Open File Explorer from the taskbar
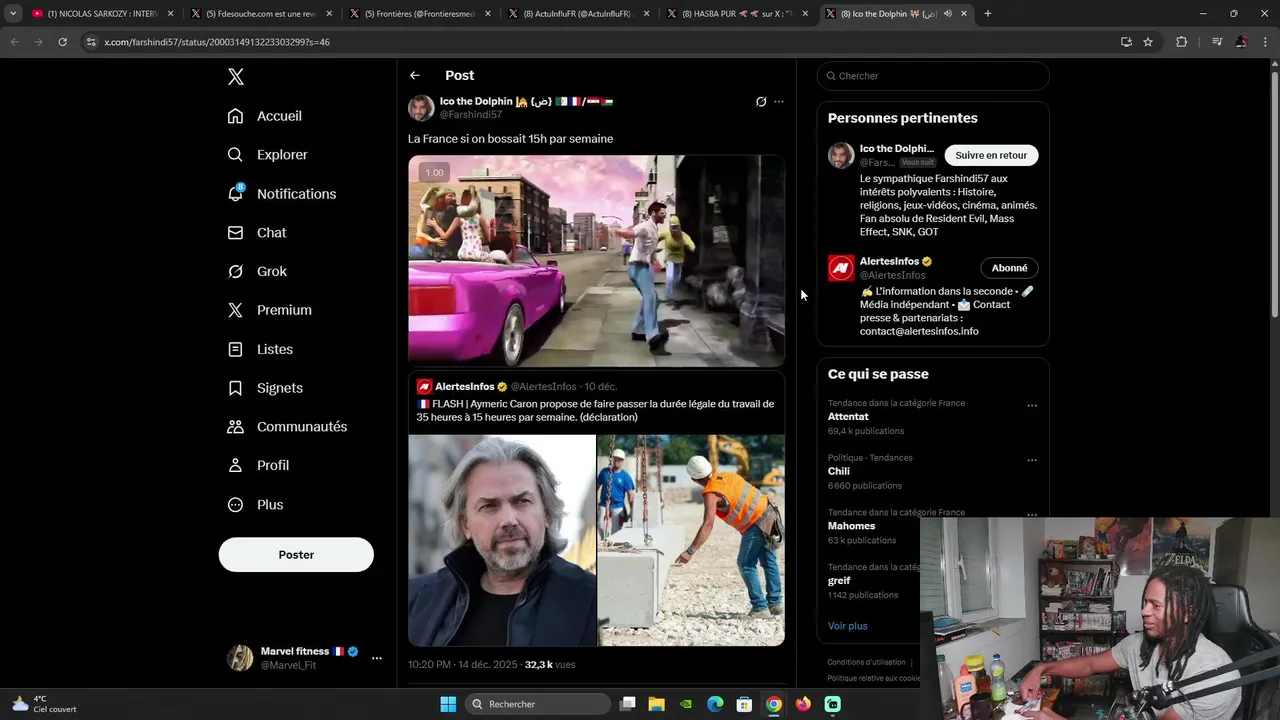 (x=657, y=704)
